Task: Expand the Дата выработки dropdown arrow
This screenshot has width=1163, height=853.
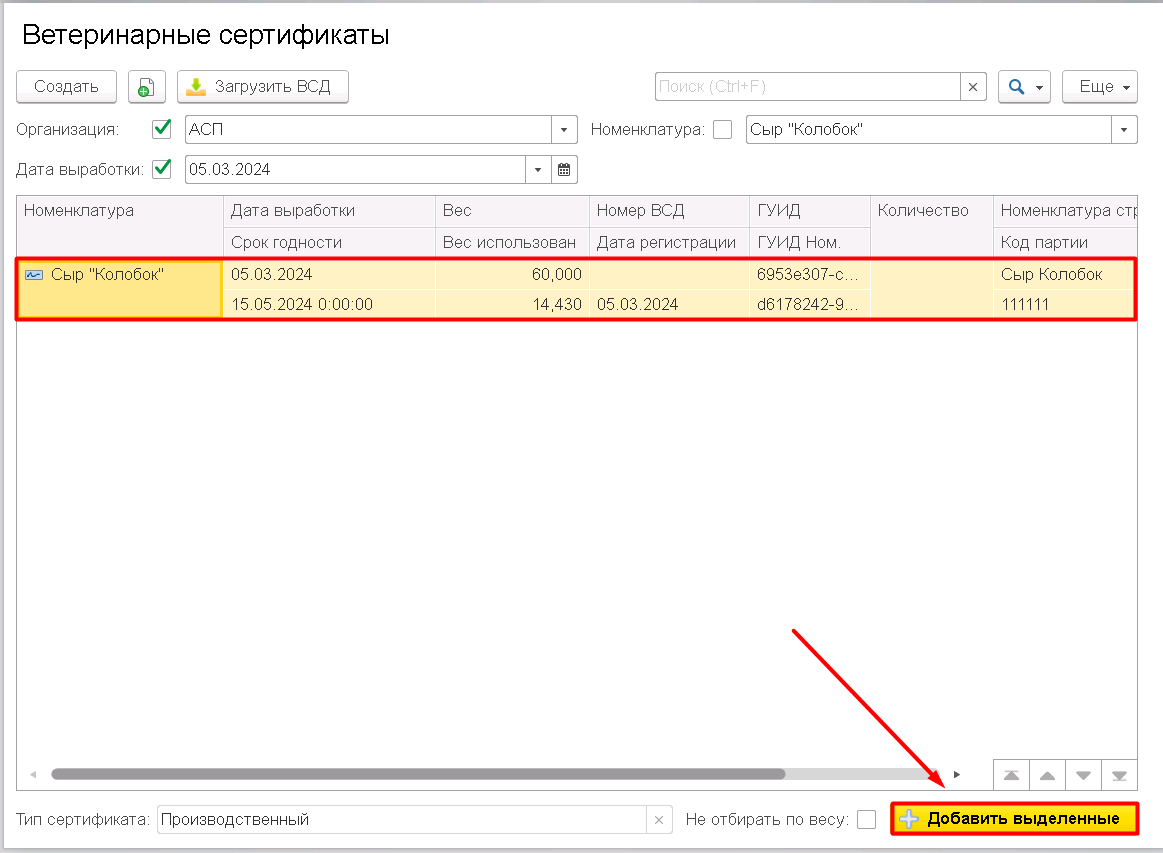Action: [x=538, y=169]
